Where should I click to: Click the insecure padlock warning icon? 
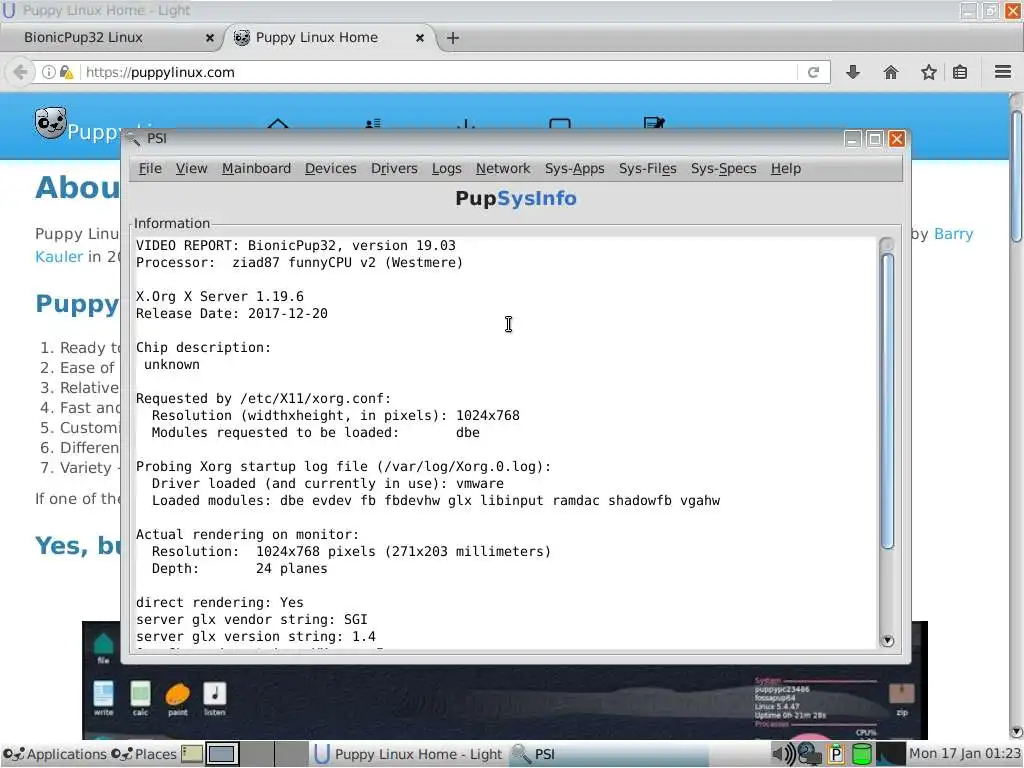[x=67, y=72]
